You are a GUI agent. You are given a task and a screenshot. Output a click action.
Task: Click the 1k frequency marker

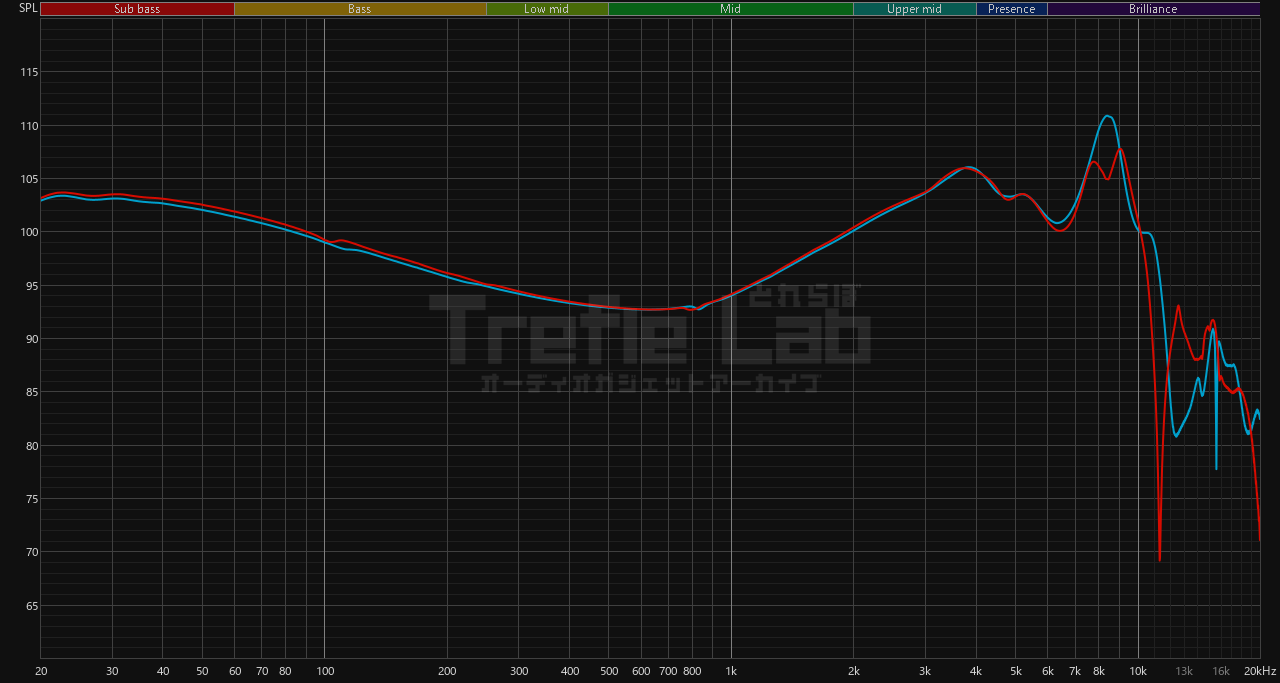pyautogui.click(x=731, y=671)
